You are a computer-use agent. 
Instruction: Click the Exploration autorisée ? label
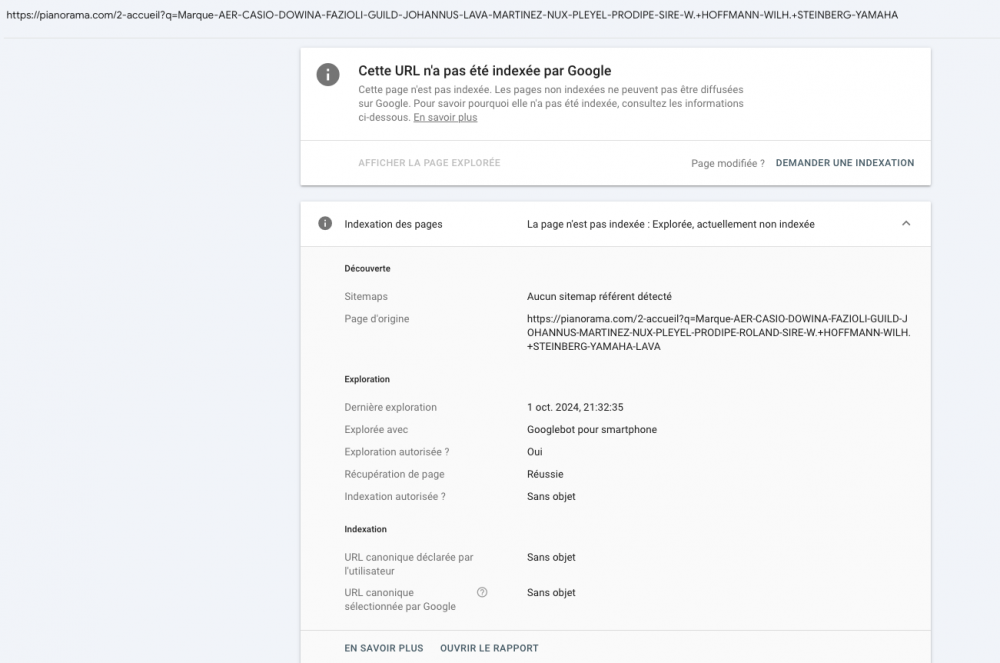(x=397, y=452)
